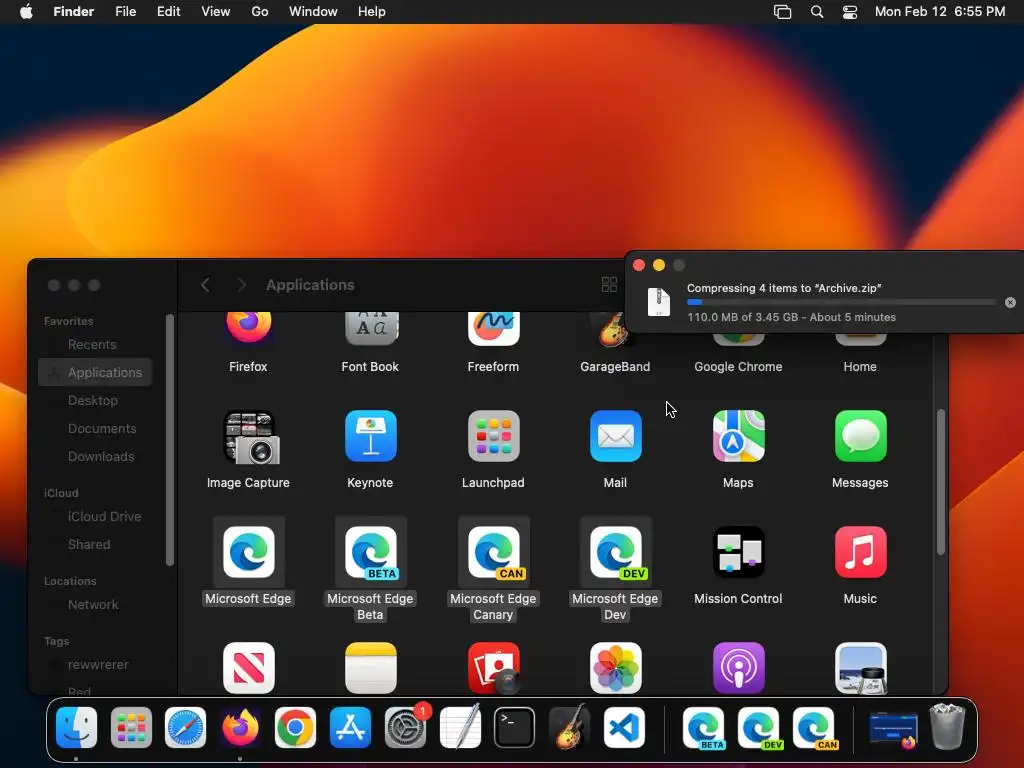
Task: Open Desktop in Finder sidebar
Action: click(x=95, y=400)
